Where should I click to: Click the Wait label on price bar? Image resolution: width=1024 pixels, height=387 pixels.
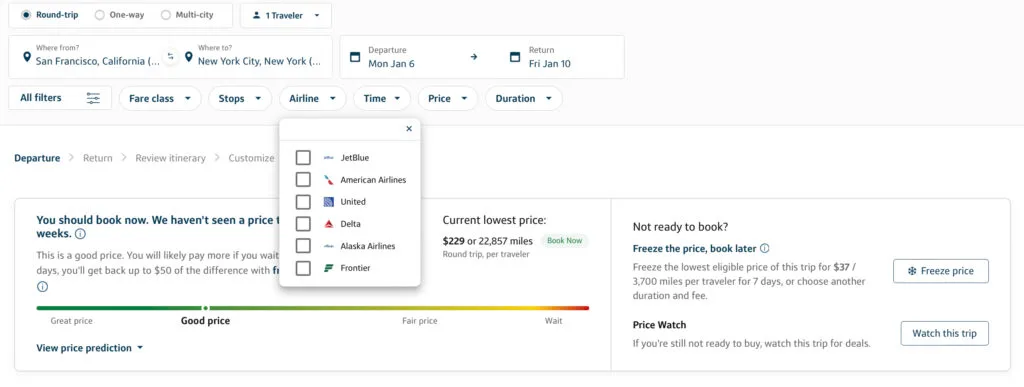(554, 321)
